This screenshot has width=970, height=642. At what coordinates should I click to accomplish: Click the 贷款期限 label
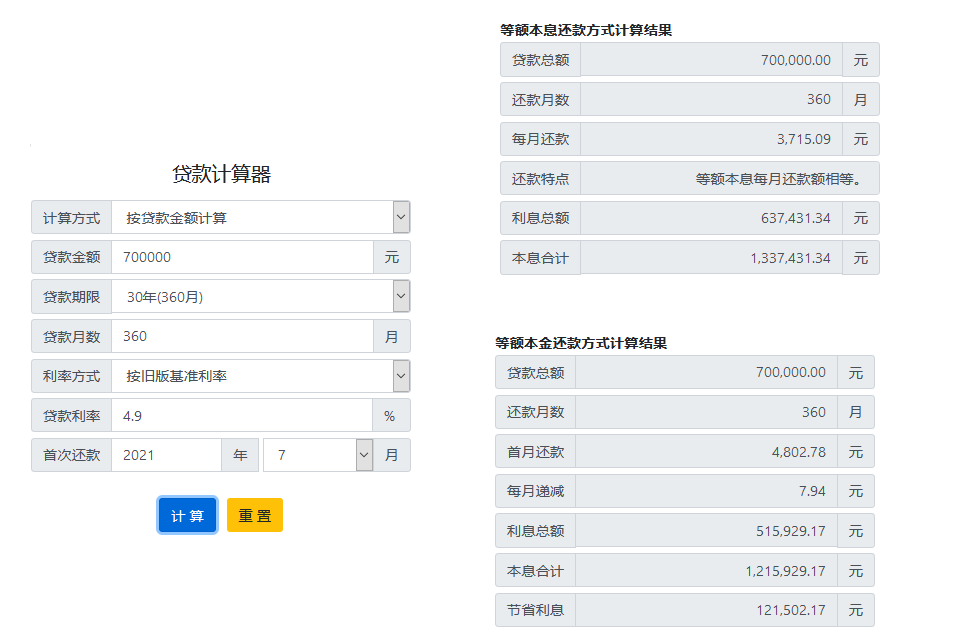[72, 297]
